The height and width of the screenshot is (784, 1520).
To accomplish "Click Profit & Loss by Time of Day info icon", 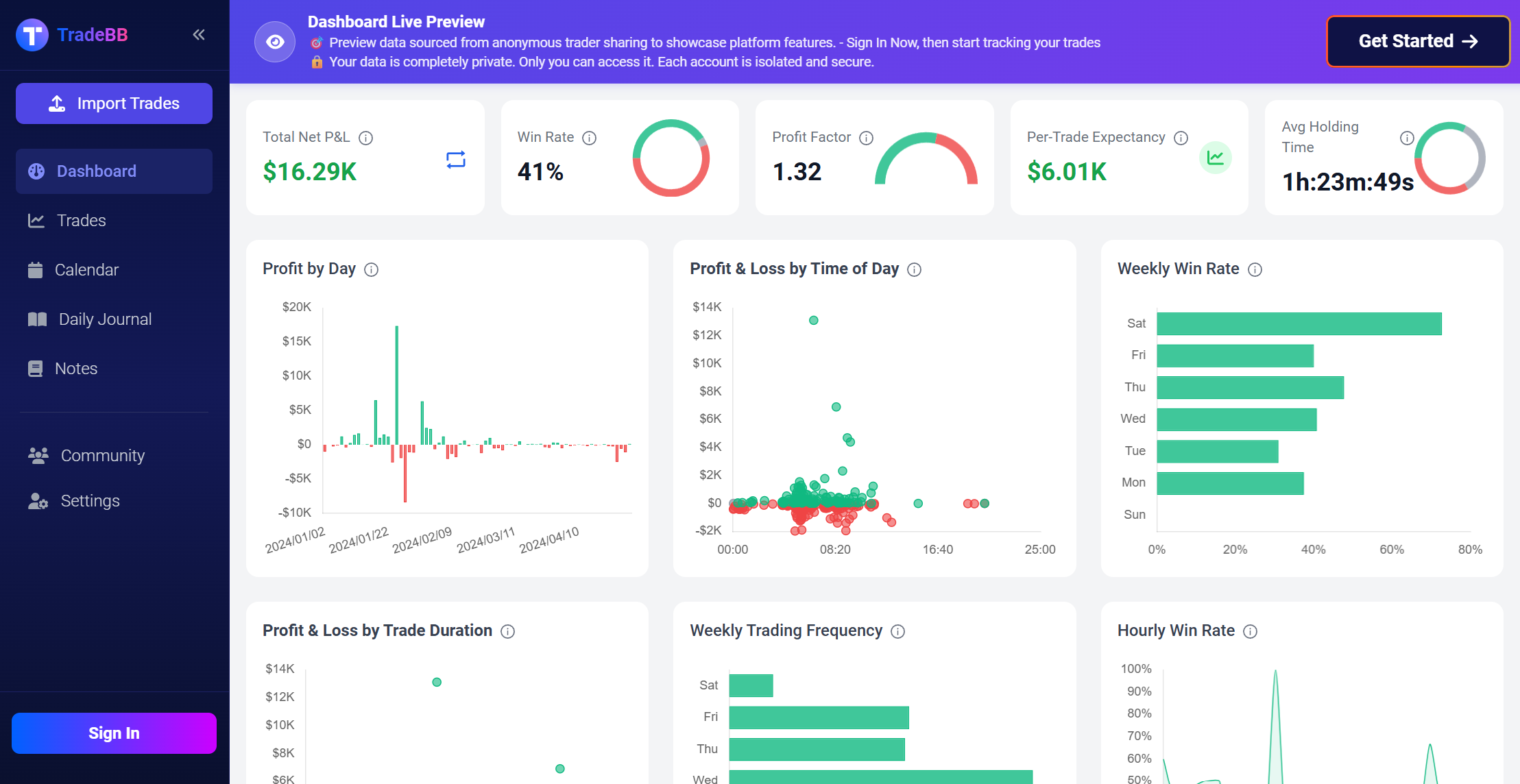I will pos(914,269).
